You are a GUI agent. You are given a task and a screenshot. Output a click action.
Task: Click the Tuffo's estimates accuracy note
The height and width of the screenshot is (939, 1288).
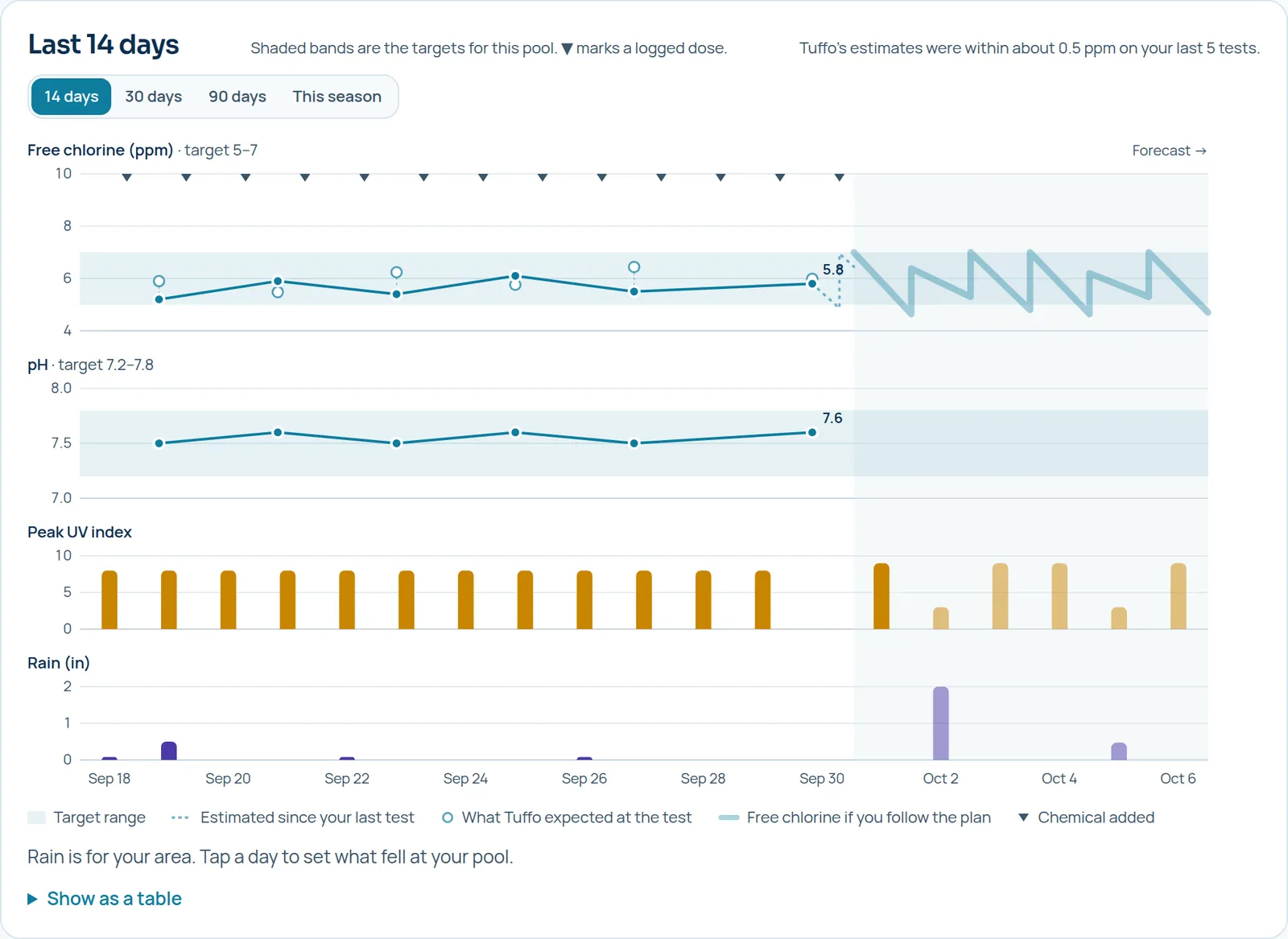point(1030,48)
